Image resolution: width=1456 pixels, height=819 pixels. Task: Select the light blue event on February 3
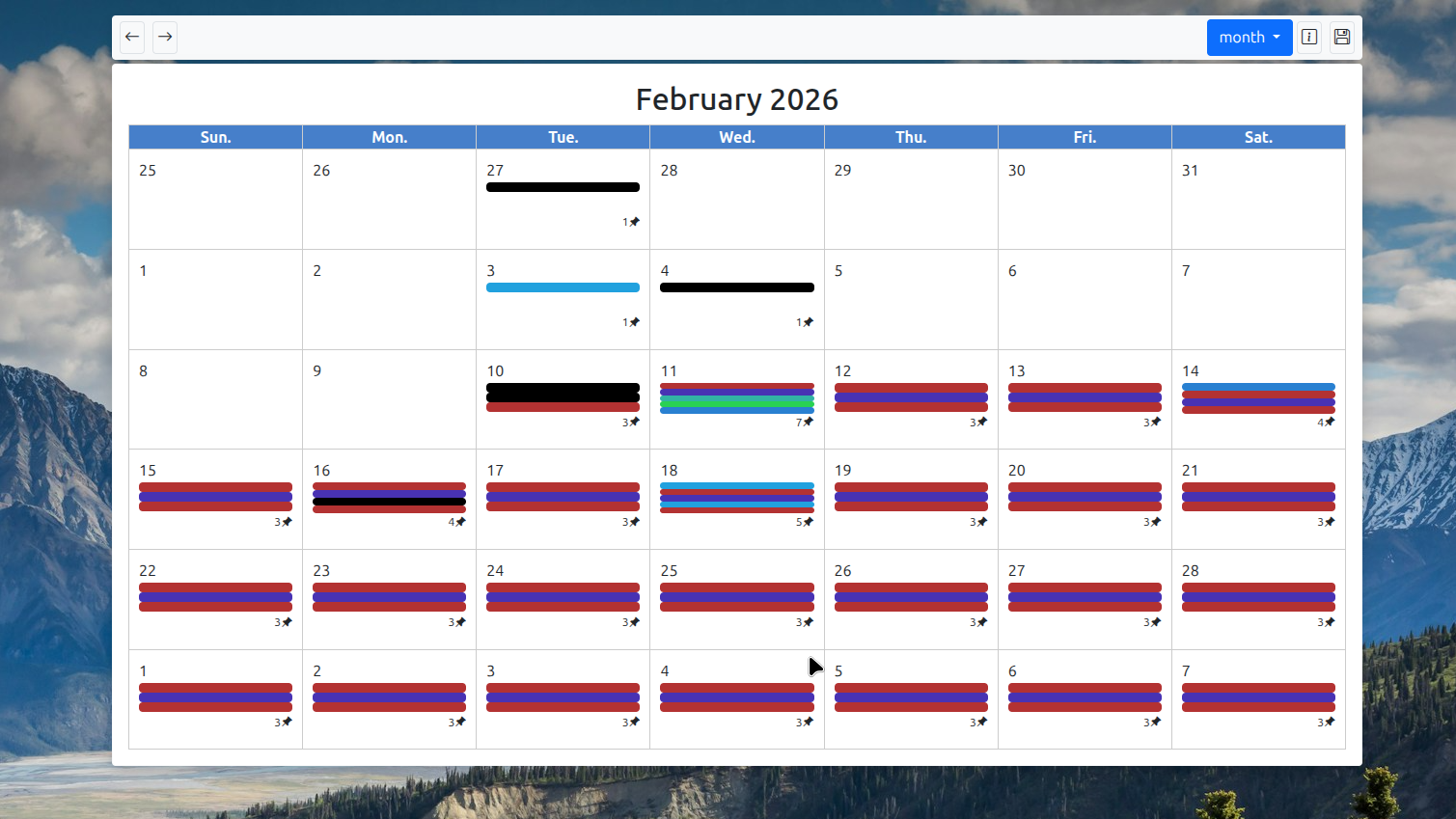(x=563, y=287)
